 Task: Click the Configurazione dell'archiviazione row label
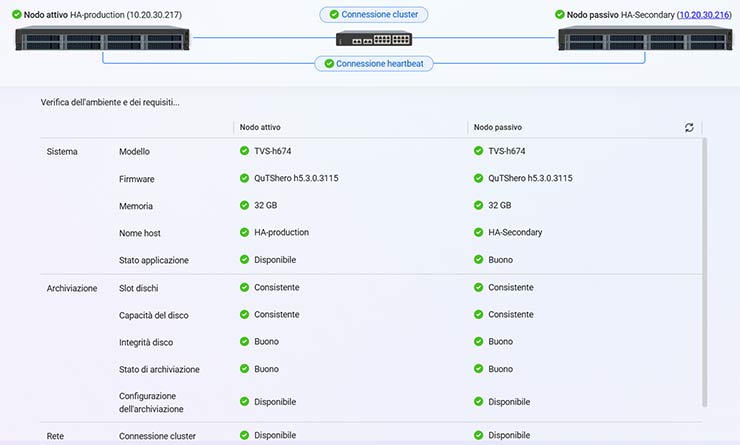151,403
